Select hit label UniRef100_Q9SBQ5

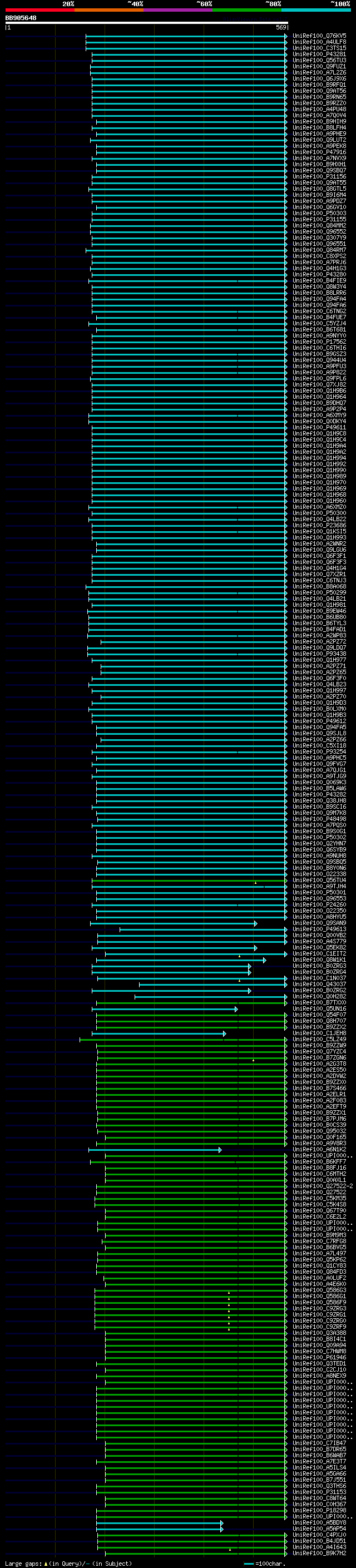click(x=319, y=862)
